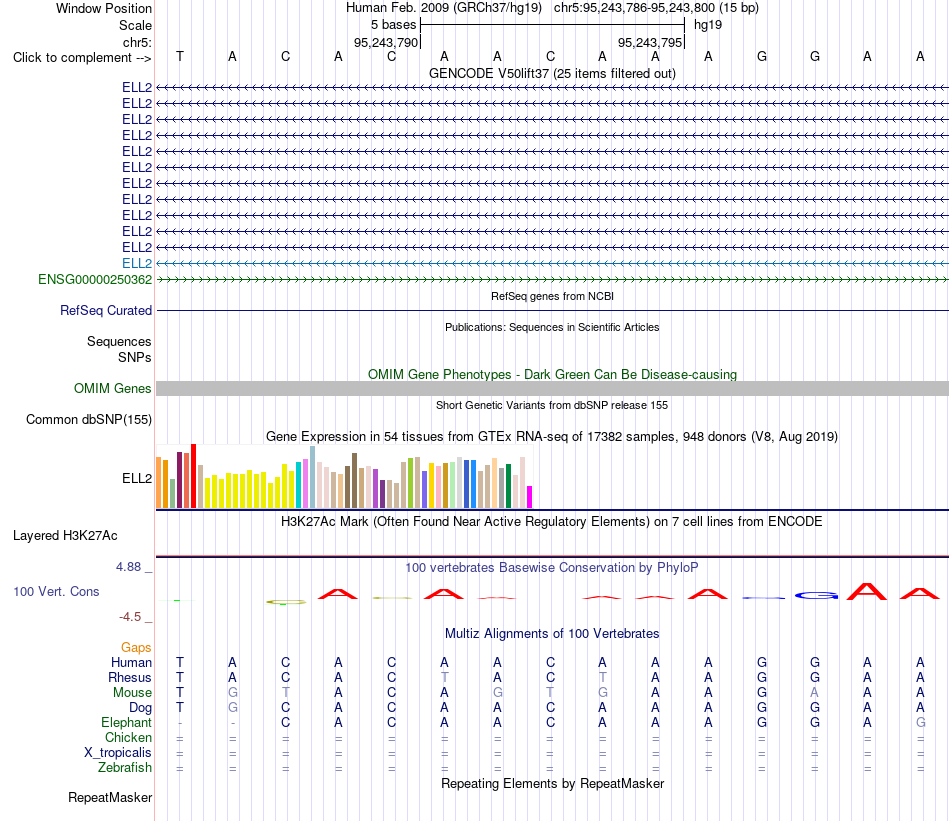Click the "Common dbSNP(155)" label

[89, 419]
